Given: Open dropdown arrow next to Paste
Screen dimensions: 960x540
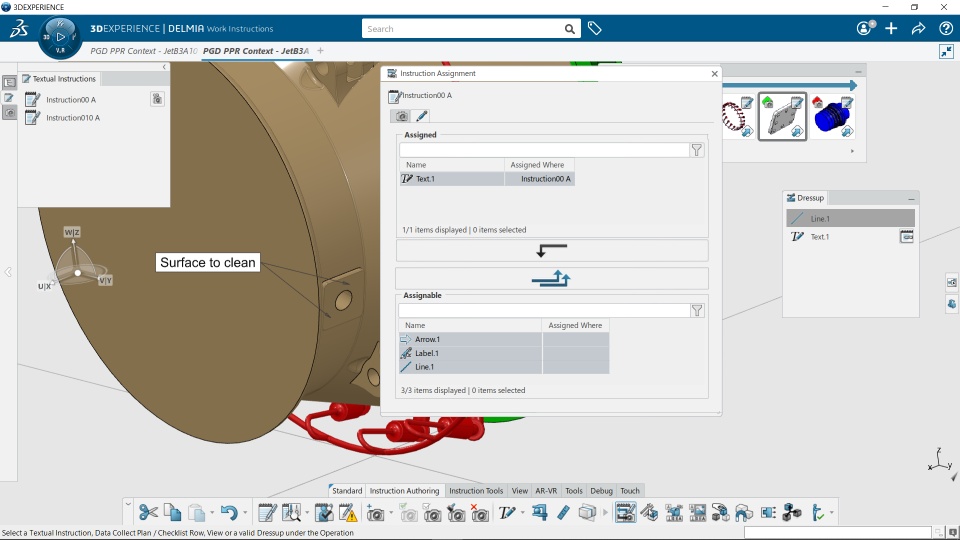Looking at the screenshot, I should 212,513.
